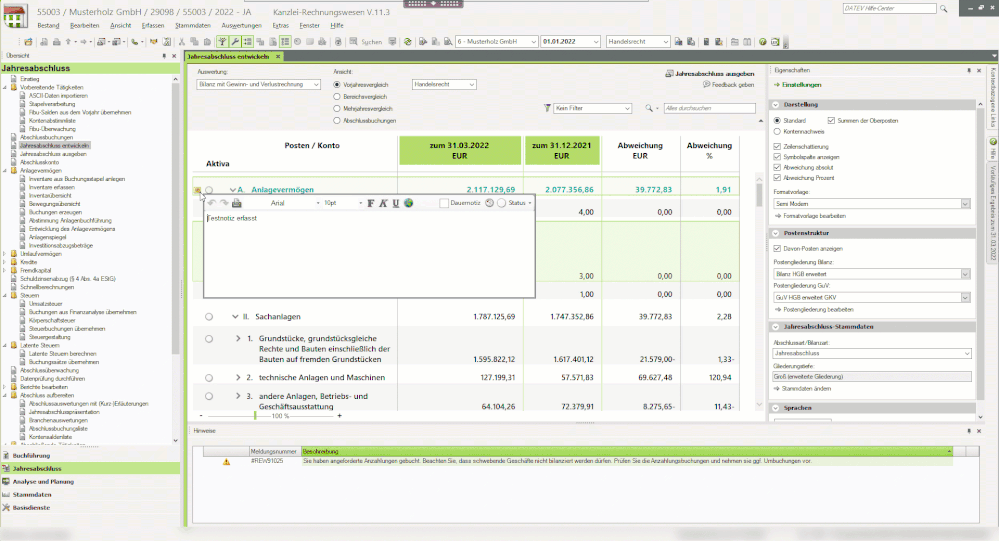999x541 pixels.
Task: Collapse the A. Anlagevermögen row
Action: pos(233,190)
